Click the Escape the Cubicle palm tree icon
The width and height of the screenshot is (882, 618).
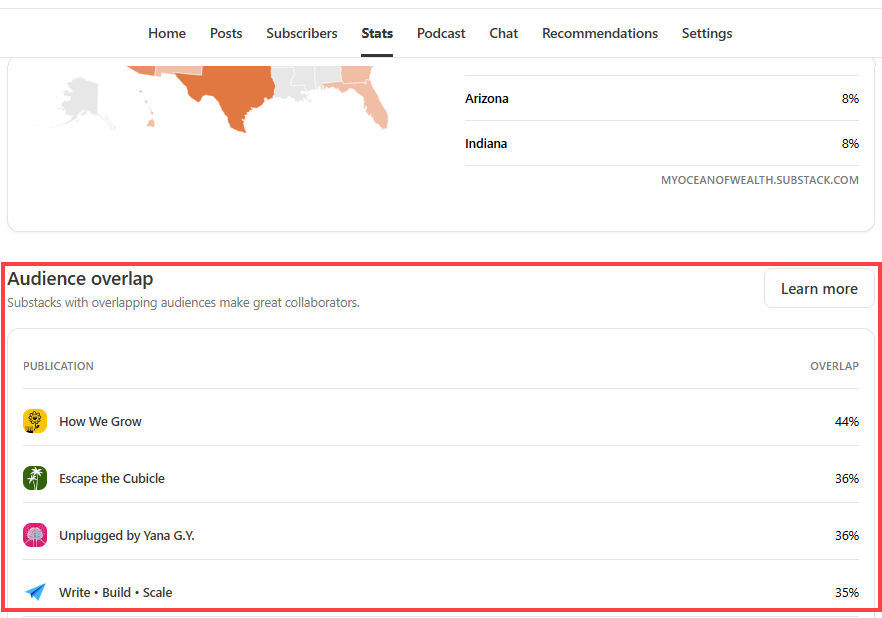coord(35,478)
